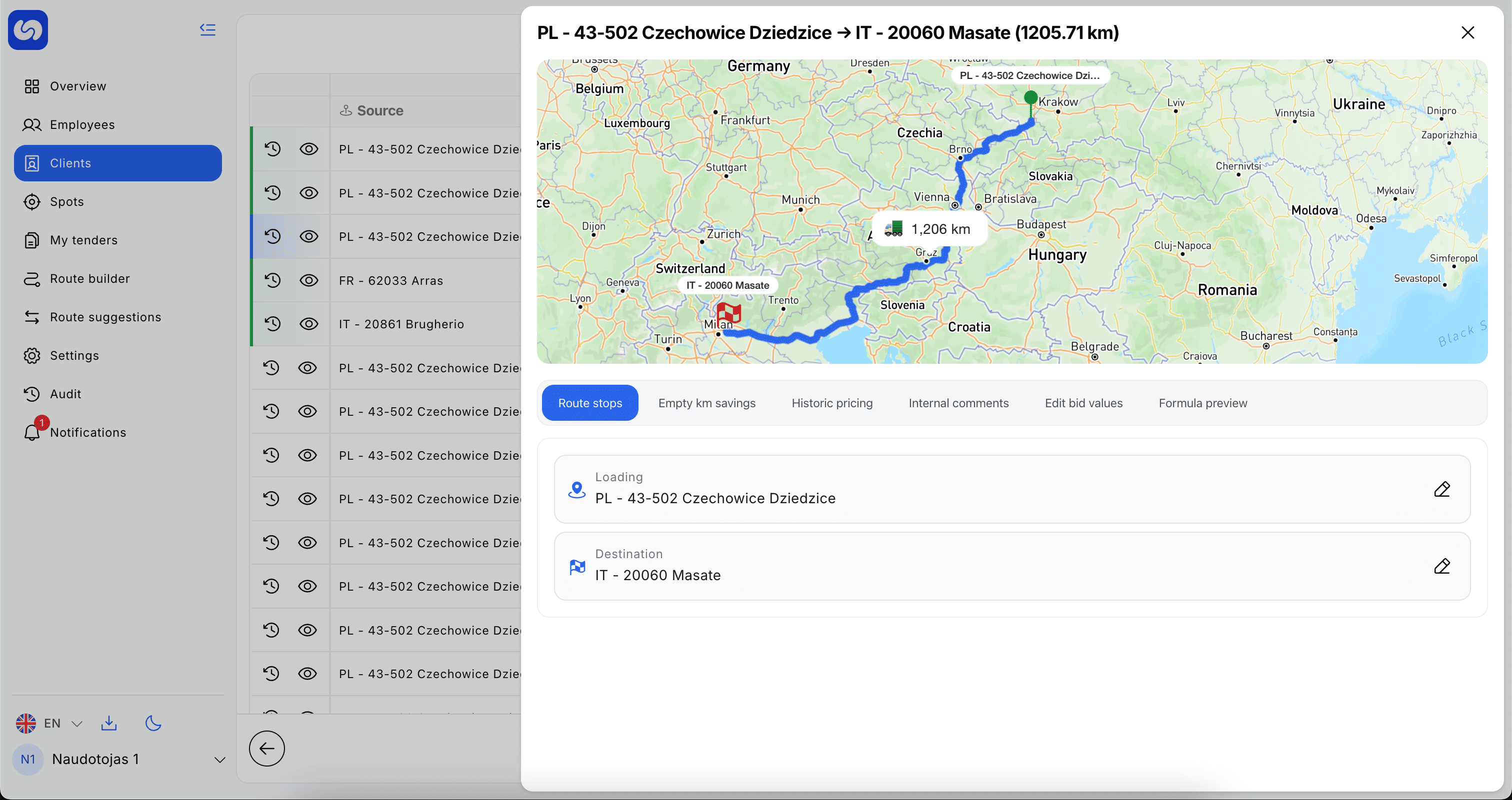
Task: Open the Empty km savings tab
Action: 706,403
